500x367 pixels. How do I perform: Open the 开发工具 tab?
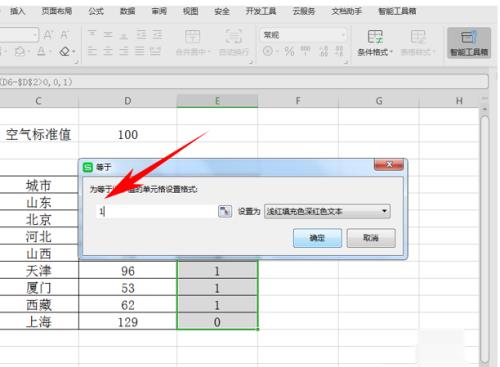[261, 11]
